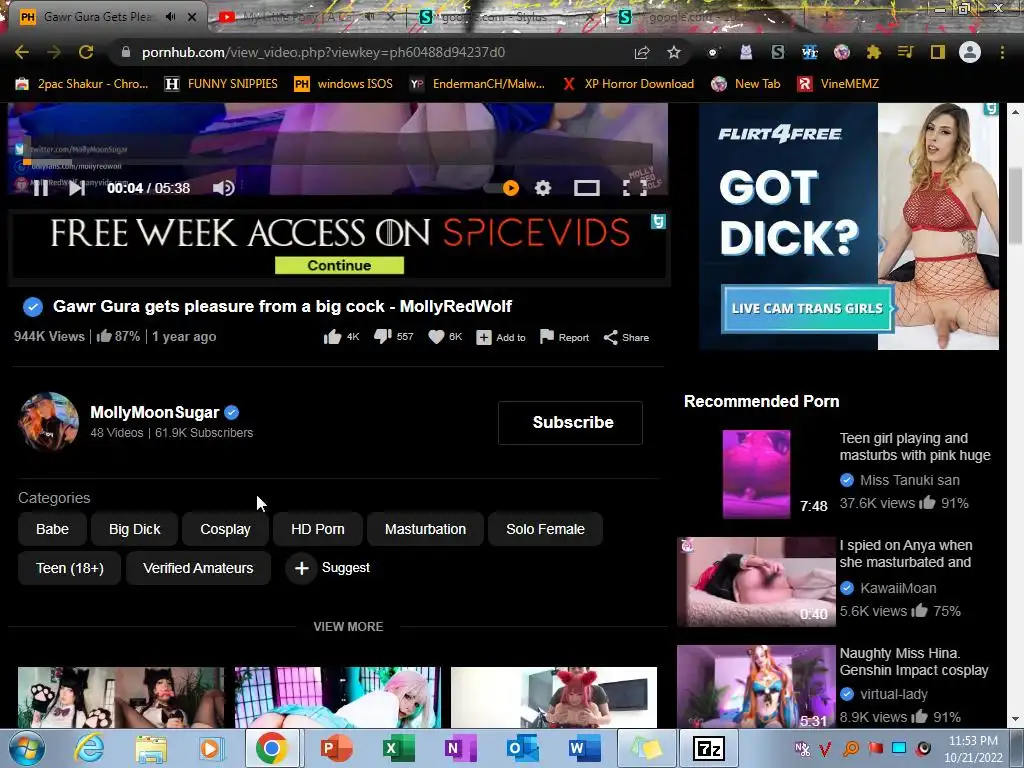Open PowerPoint from the taskbar

pyautogui.click(x=336, y=748)
